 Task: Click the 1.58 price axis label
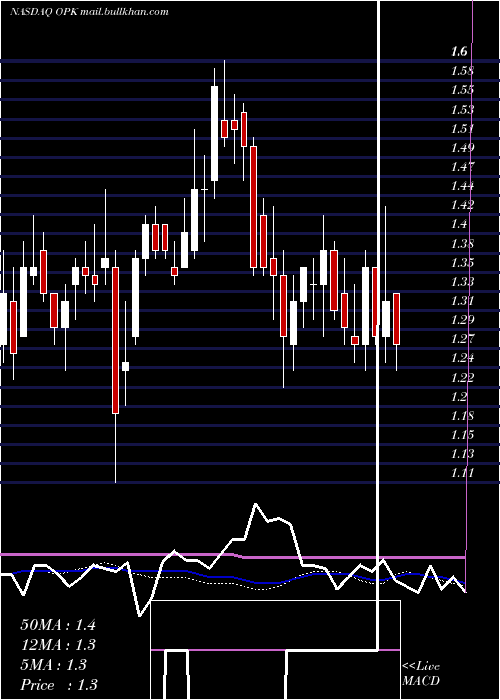click(462, 71)
